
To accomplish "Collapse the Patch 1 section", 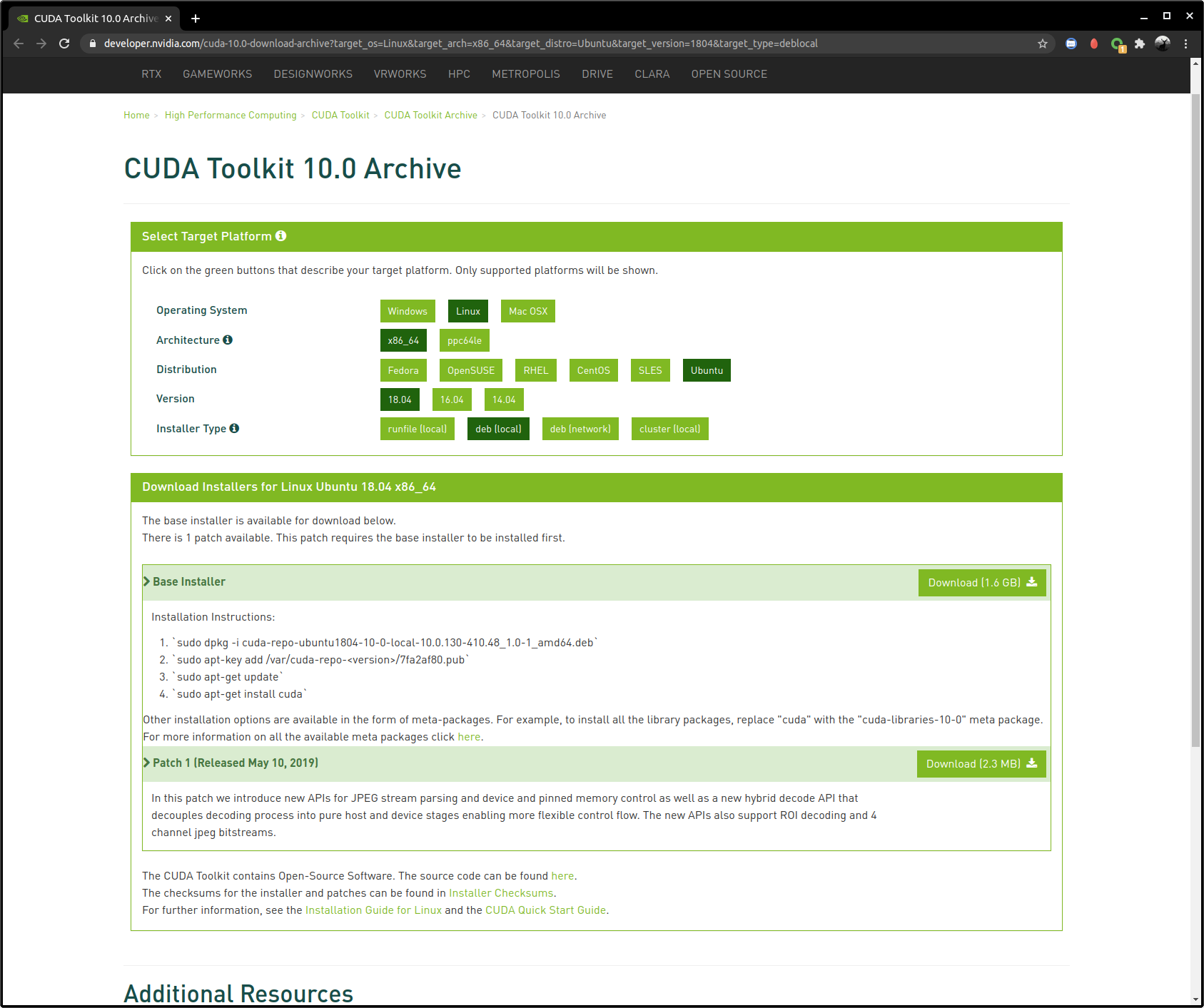I will [x=231, y=763].
